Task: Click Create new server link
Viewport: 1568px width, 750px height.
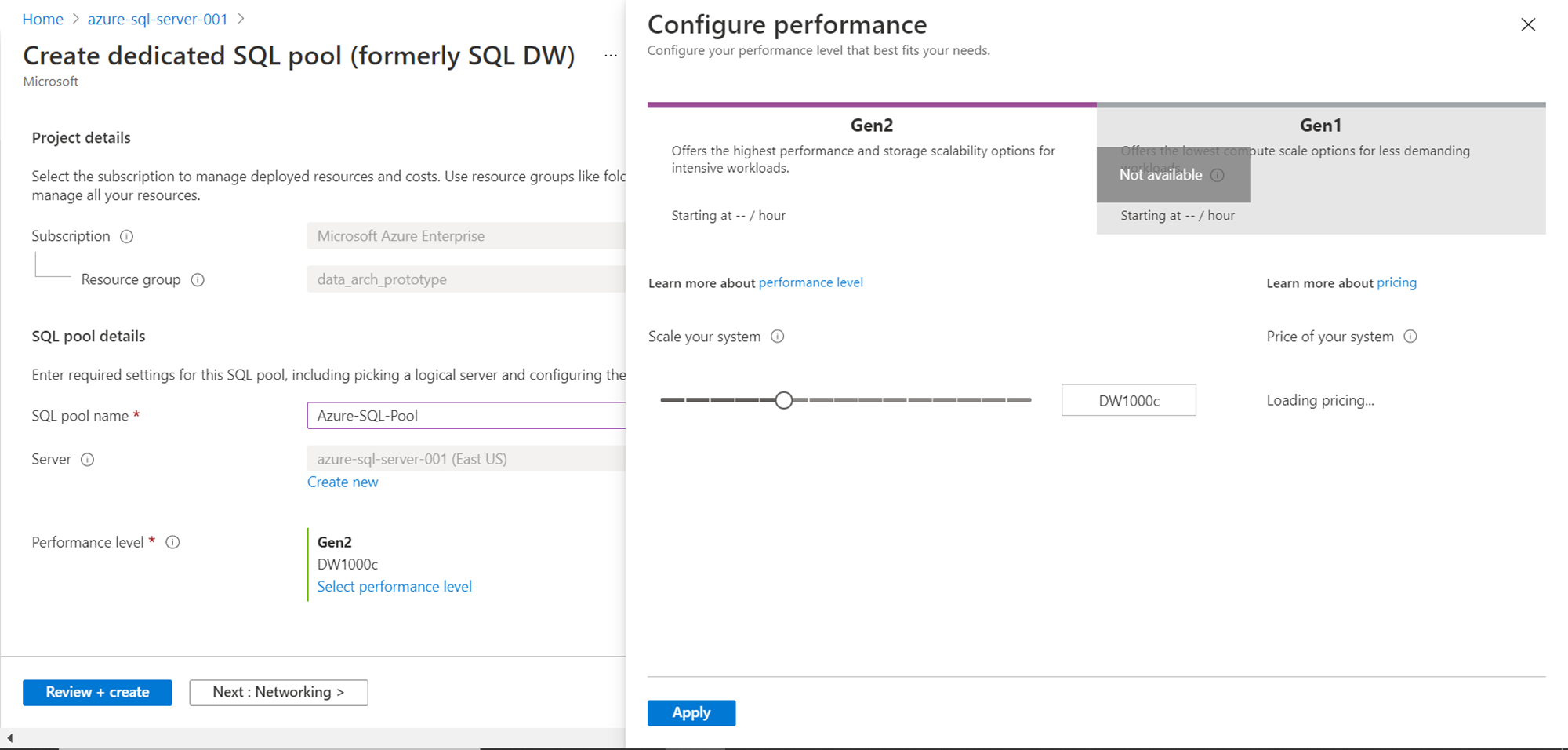Action: (343, 482)
